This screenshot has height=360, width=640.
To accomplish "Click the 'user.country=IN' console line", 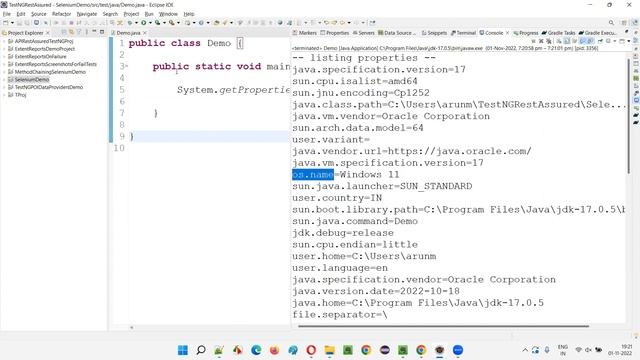I will click(x=337, y=198).
